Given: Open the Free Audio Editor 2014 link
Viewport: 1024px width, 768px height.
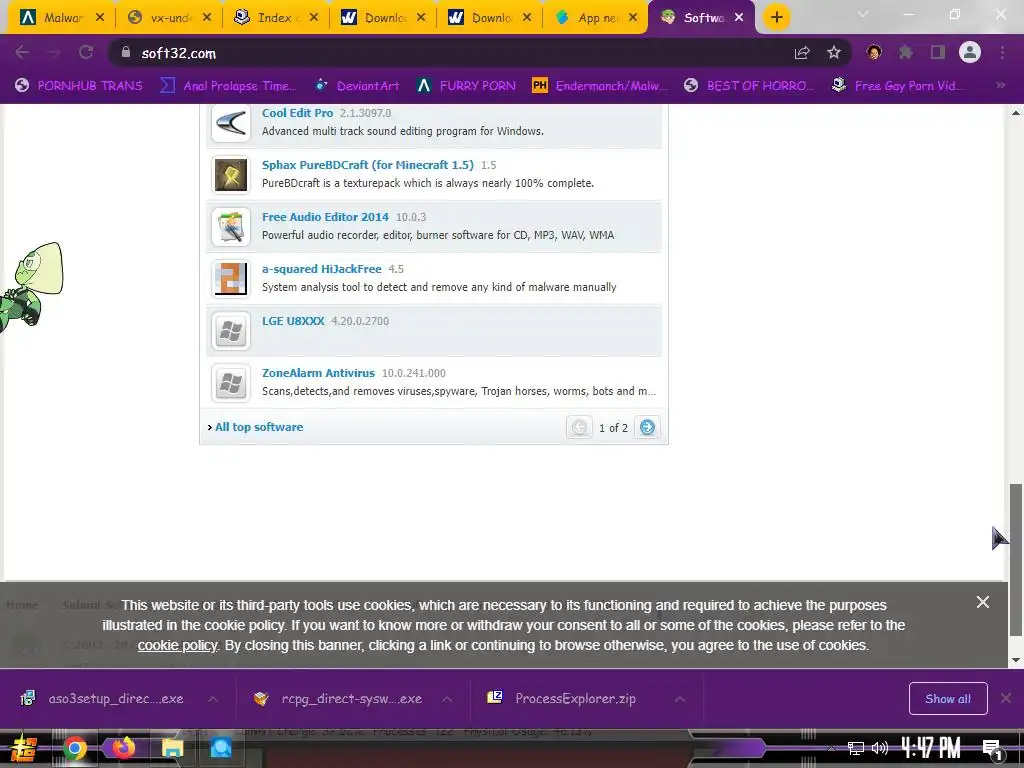Looking at the screenshot, I should point(325,217).
